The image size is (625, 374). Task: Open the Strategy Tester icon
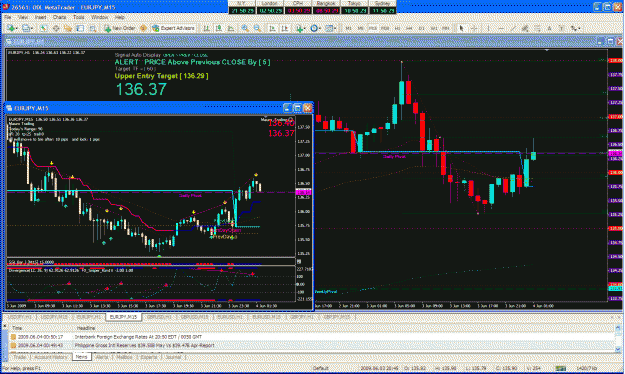point(93,28)
